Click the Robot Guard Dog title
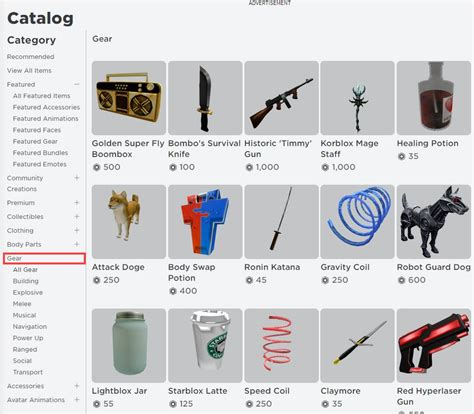 point(434,267)
